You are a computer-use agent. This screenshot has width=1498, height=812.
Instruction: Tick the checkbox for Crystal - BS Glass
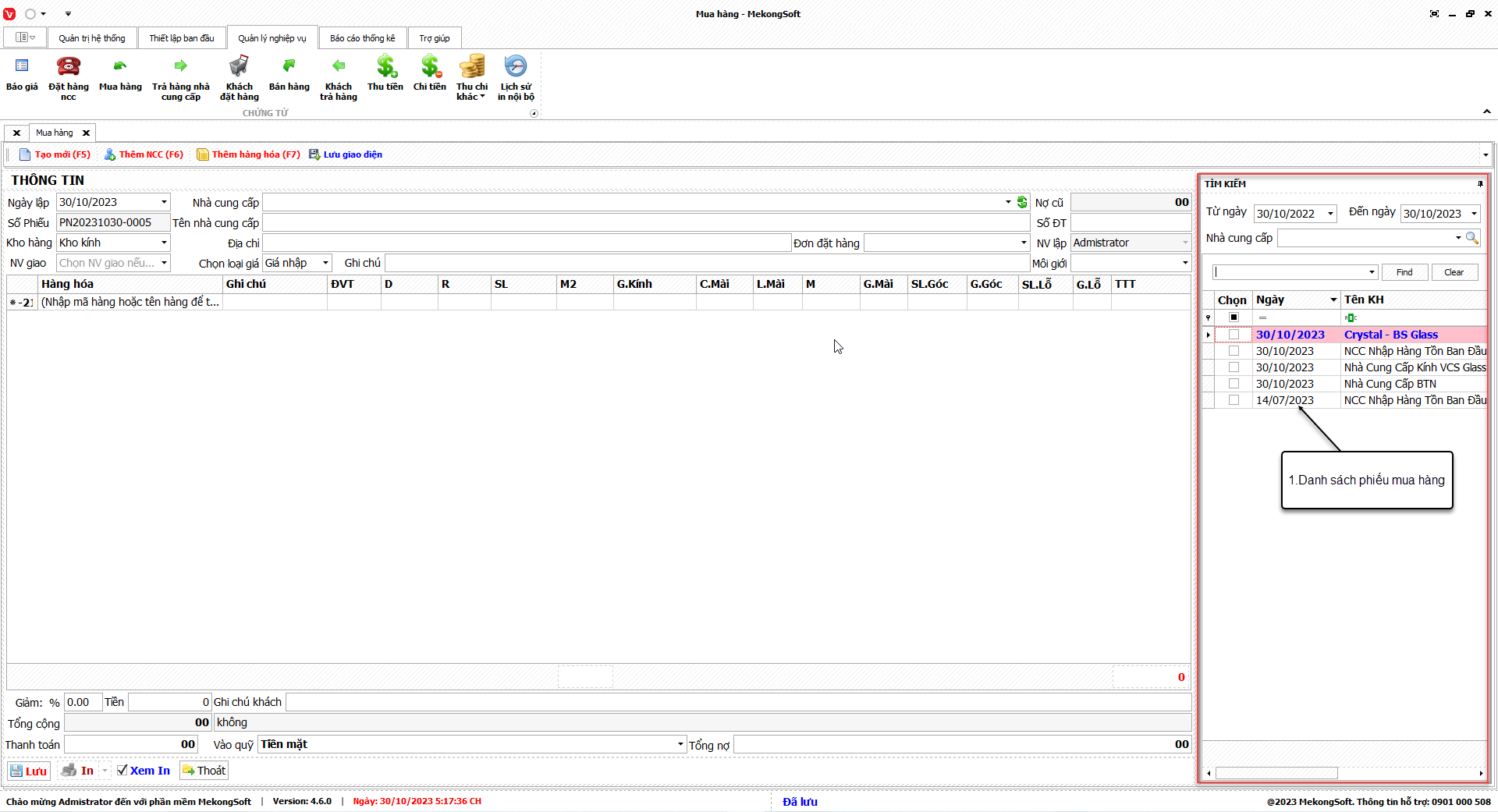[x=1234, y=335]
